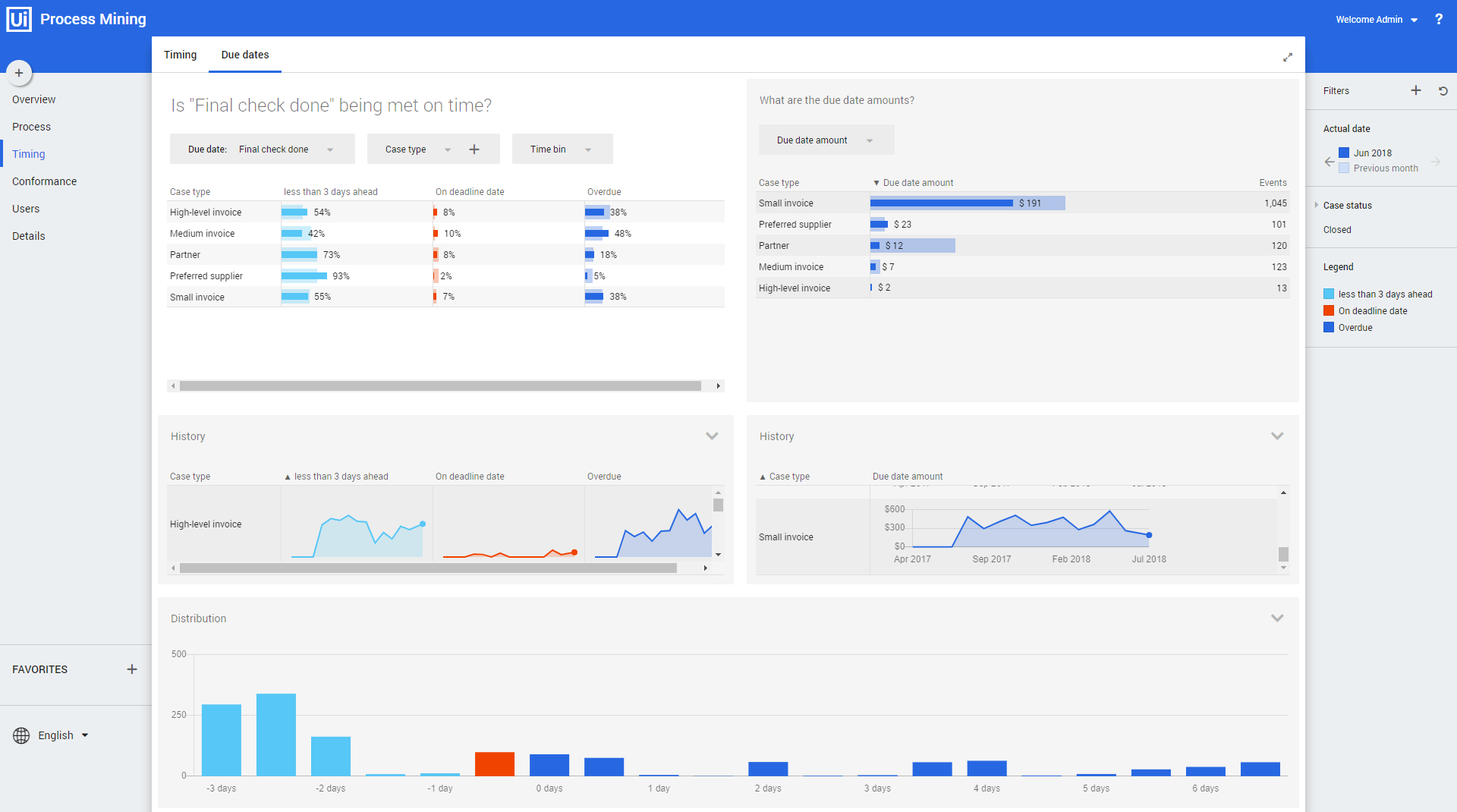Open Conformance in the sidebar

tap(44, 181)
